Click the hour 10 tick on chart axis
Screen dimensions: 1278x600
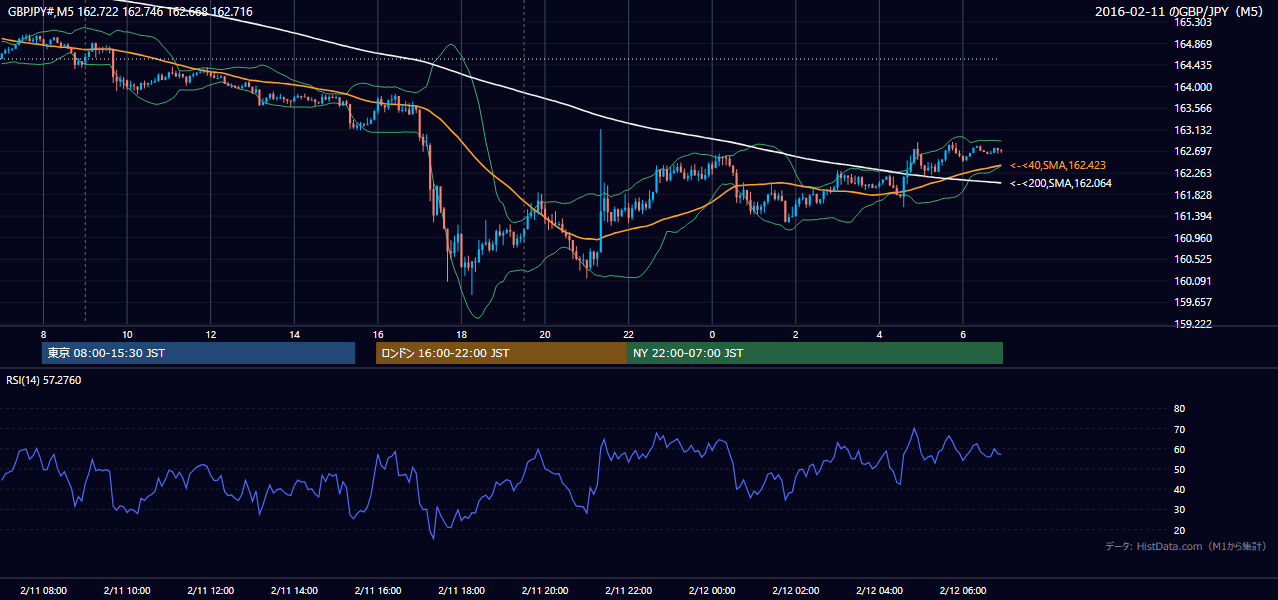coord(127,334)
